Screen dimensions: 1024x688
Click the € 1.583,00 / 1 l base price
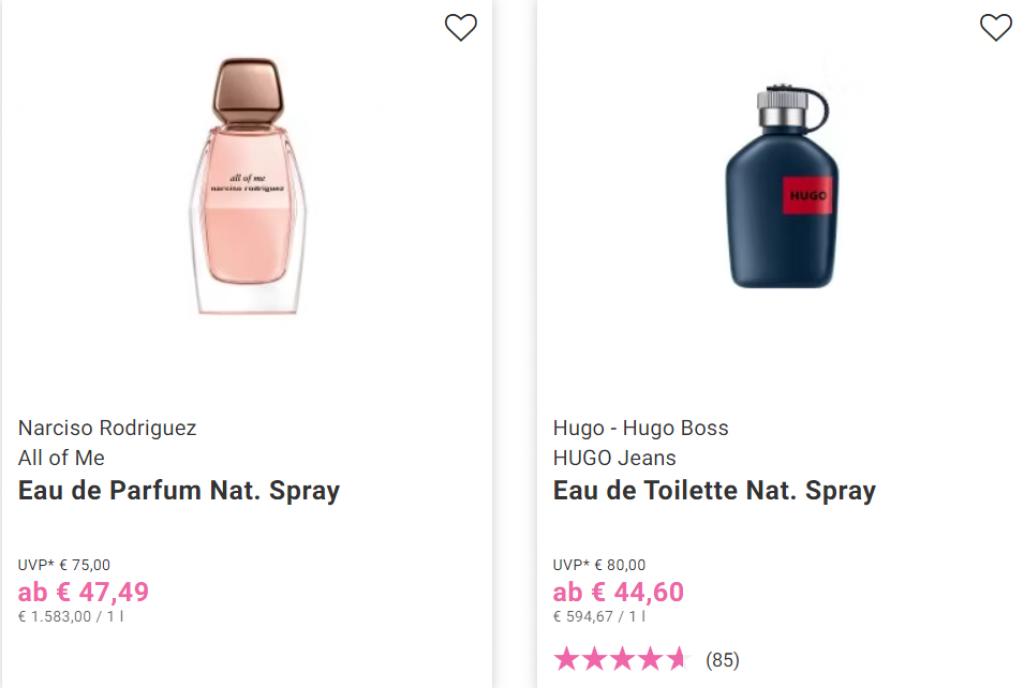point(71,616)
